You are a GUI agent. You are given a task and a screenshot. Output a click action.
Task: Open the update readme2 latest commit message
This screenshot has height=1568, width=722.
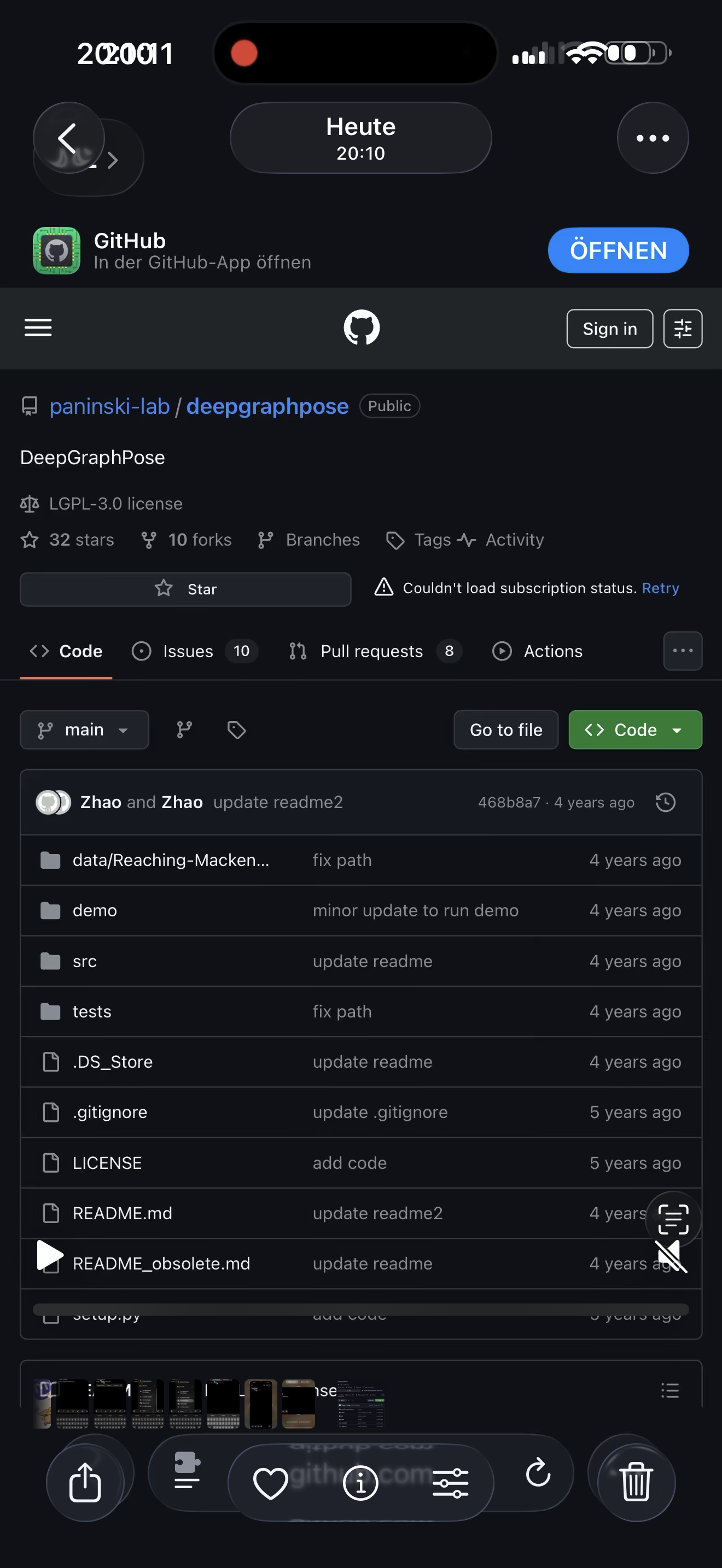pyautogui.click(x=278, y=802)
